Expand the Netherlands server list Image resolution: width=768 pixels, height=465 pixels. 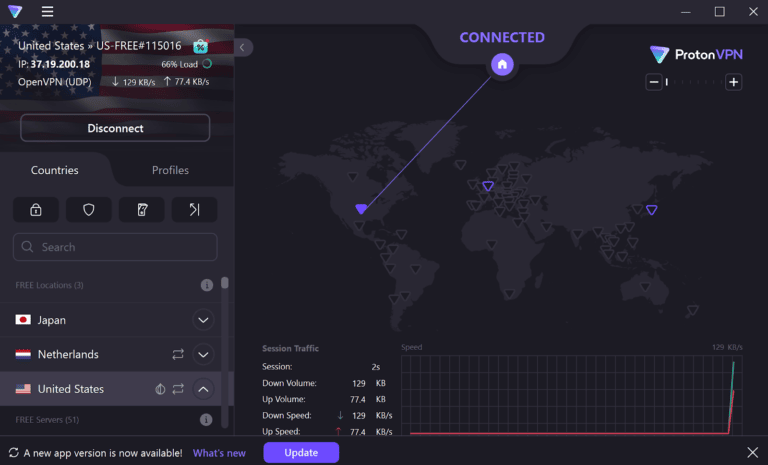point(203,354)
